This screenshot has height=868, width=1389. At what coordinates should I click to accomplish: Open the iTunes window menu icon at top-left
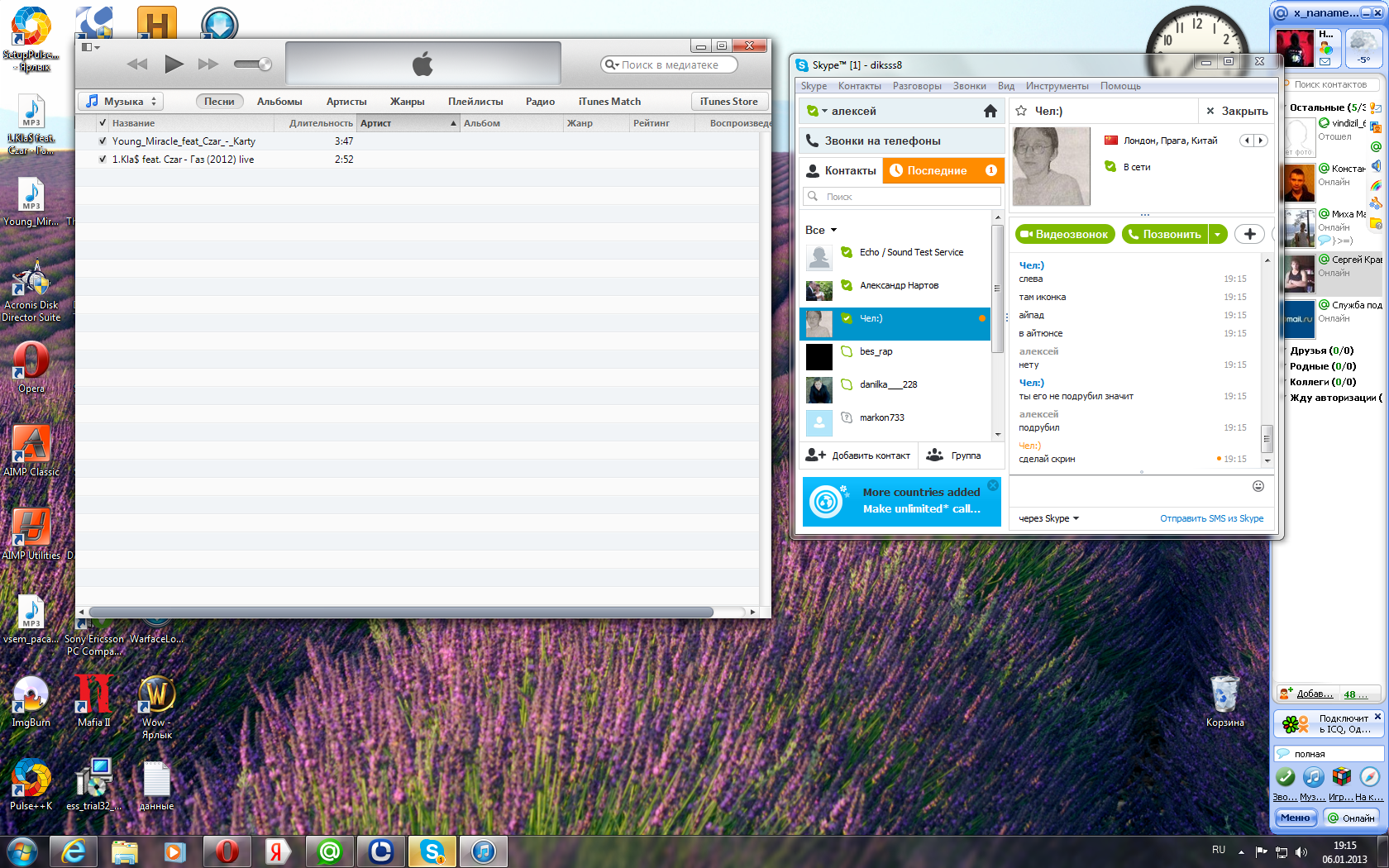[x=90, y=47]
